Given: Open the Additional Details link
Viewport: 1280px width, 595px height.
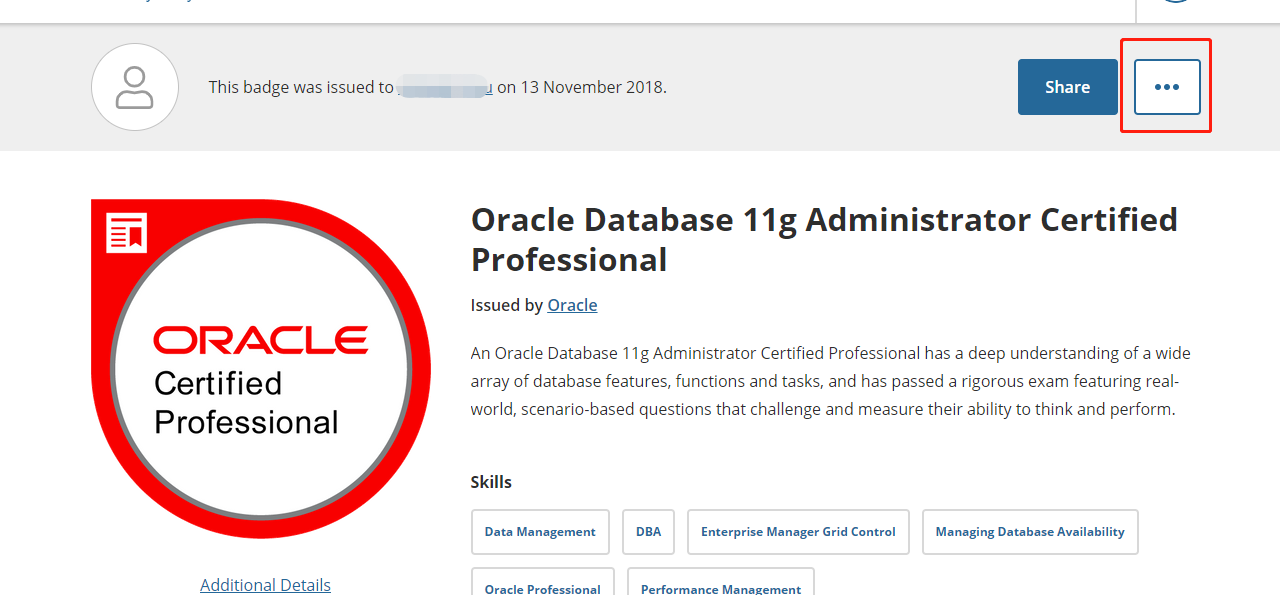Looking at the screenshot, I should [265, 584].
